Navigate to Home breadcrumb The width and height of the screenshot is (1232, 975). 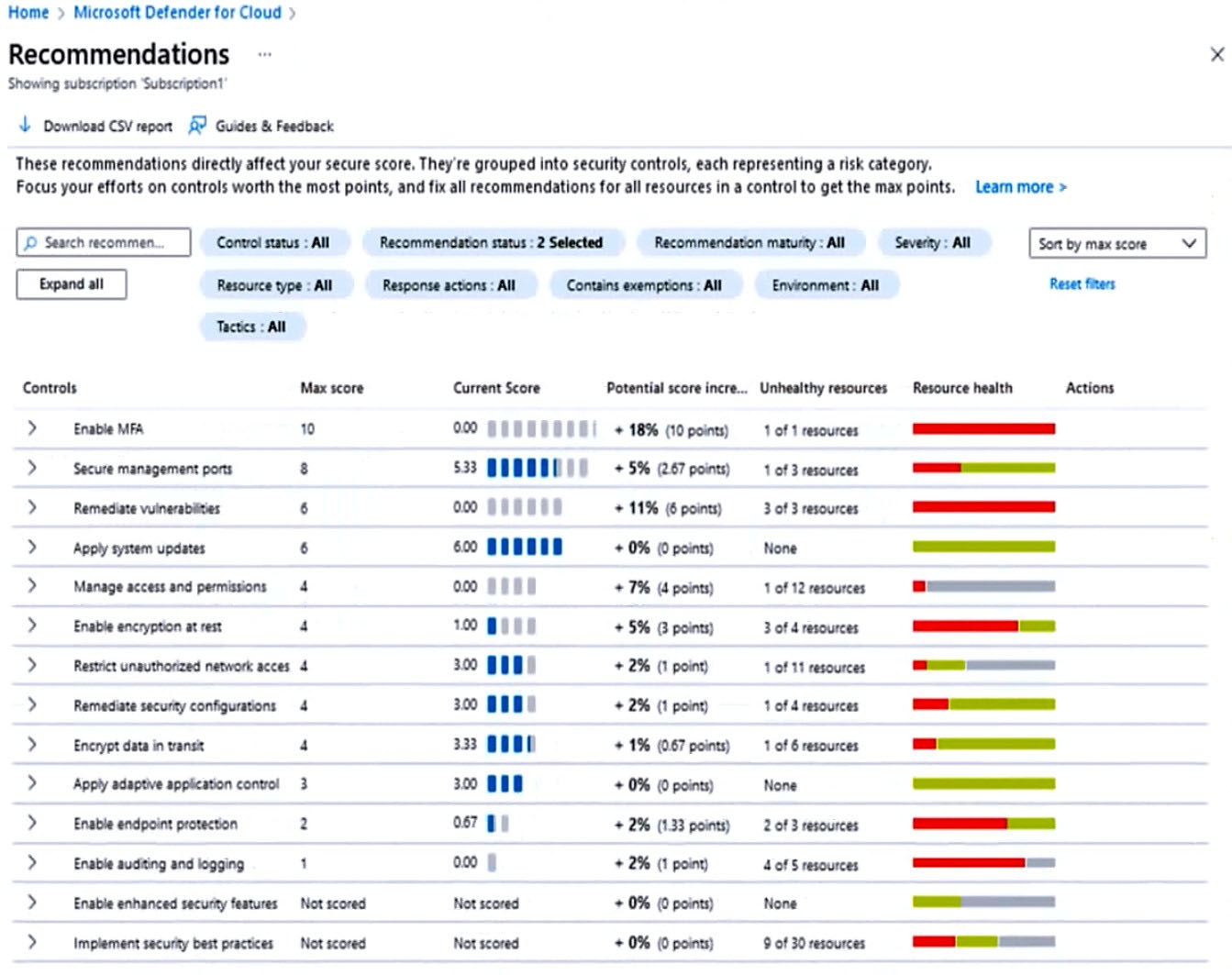click(x=28, y=13)
